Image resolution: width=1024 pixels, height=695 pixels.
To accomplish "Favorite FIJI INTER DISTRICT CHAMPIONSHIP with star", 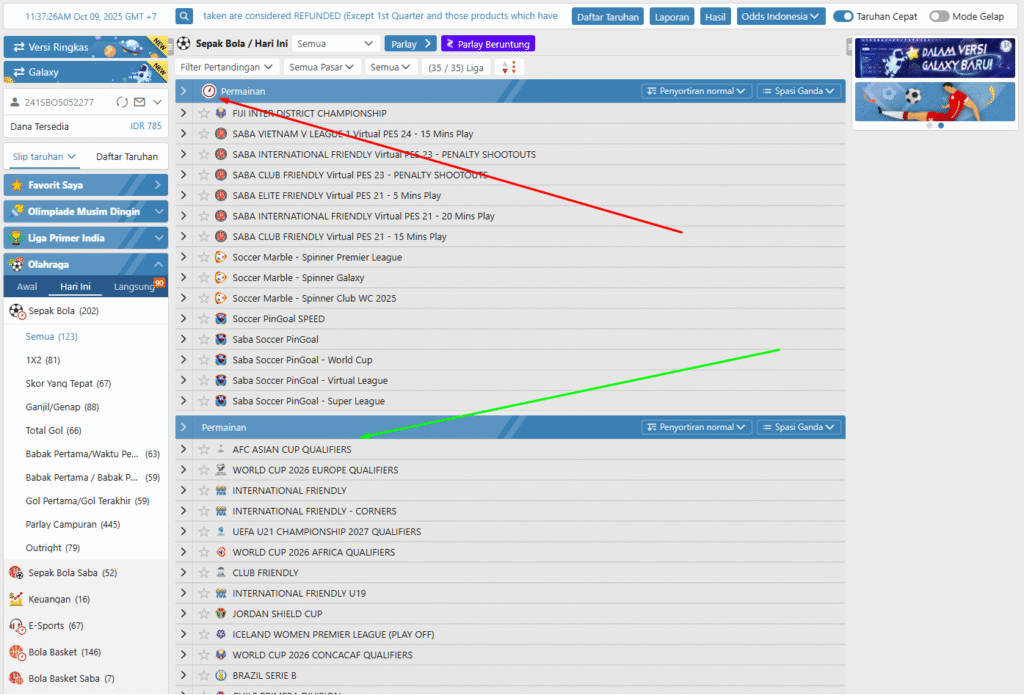I will (x=204, y=113).
